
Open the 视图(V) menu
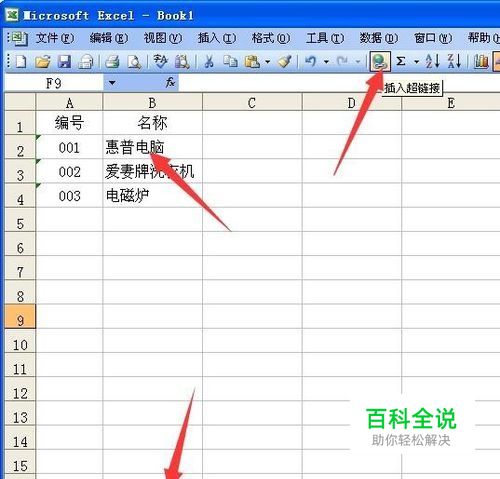[163, 38]
